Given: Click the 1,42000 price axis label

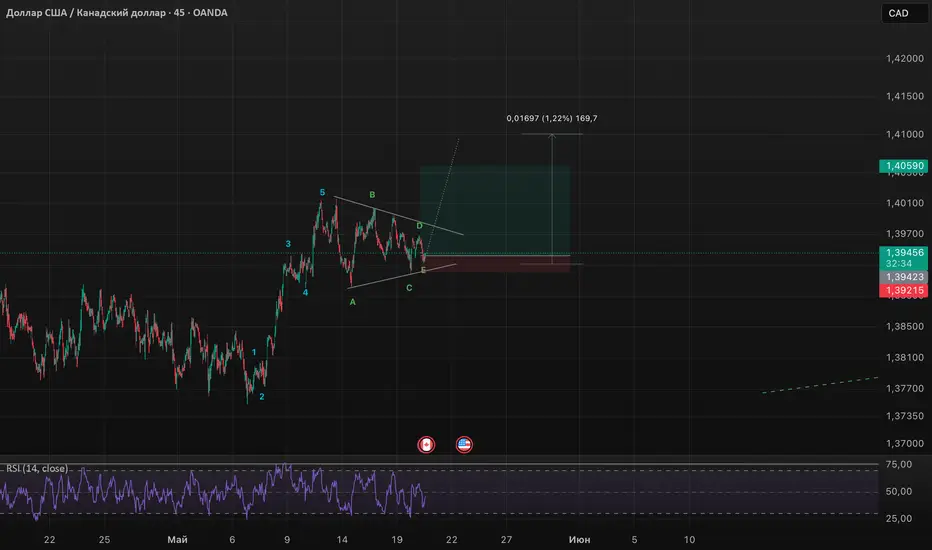Looking at the screenshot, I should coord(905,58).
